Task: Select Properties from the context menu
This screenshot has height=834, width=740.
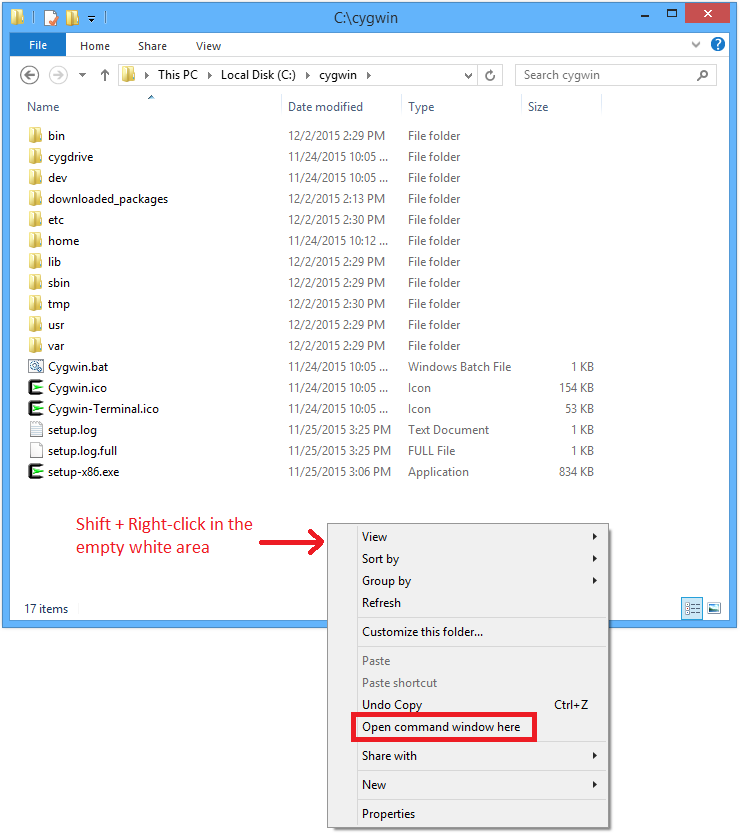Action: 388,814
